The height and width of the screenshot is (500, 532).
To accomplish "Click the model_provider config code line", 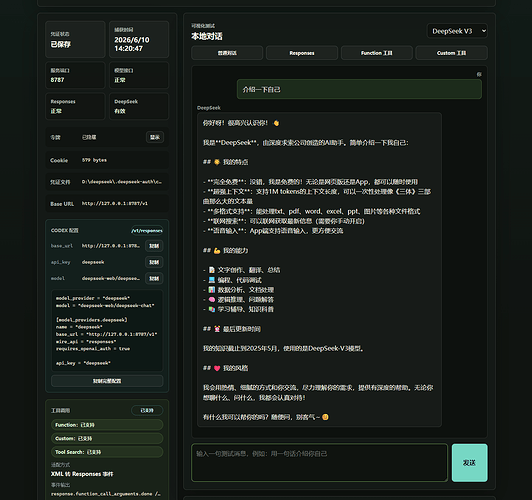I will [93, 298].
